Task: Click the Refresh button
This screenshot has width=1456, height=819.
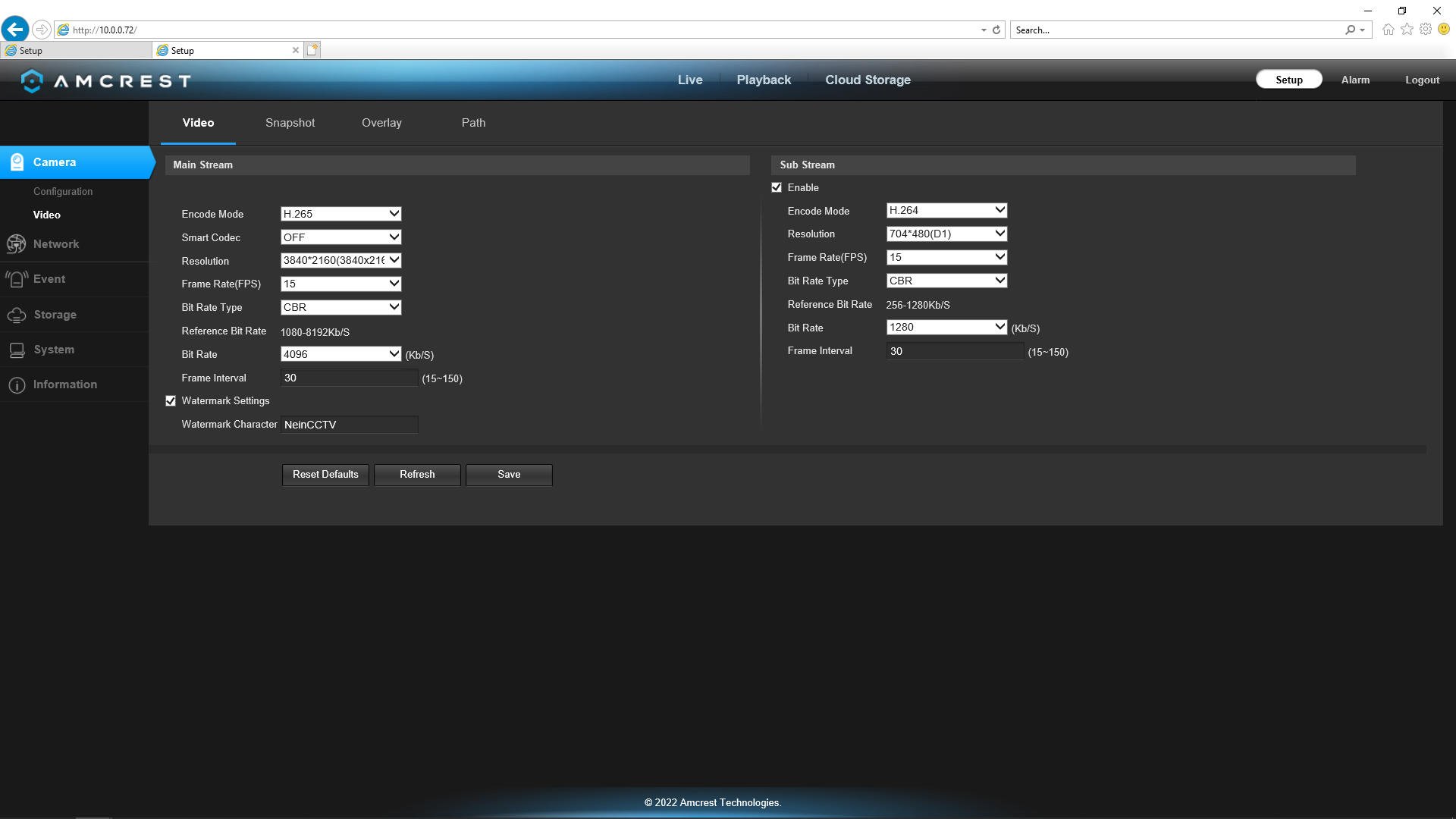Action: click(x=417, y=475)
